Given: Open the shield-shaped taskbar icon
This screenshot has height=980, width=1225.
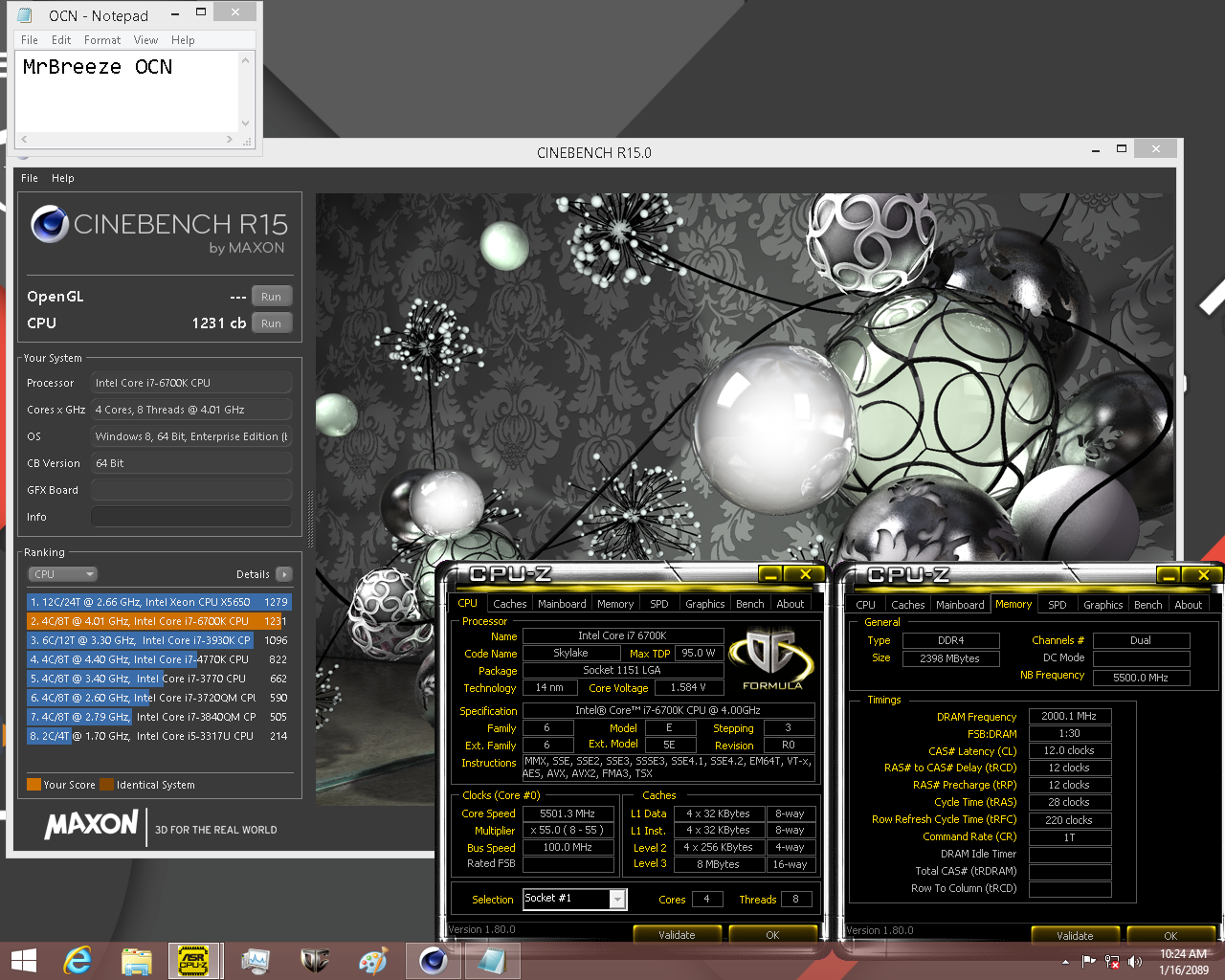Looking at the screenshot, I should pos(315,960).
